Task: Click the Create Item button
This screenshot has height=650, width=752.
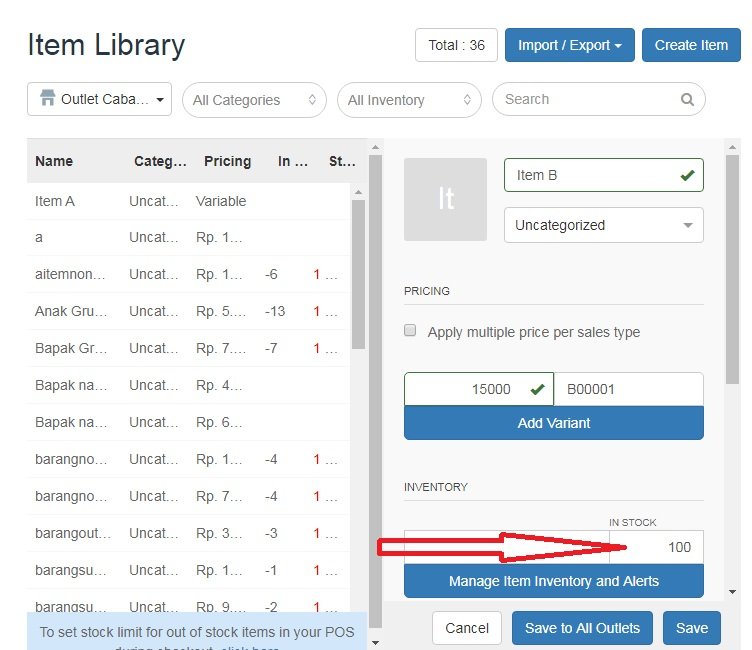Action: click(x=691, y=45)
